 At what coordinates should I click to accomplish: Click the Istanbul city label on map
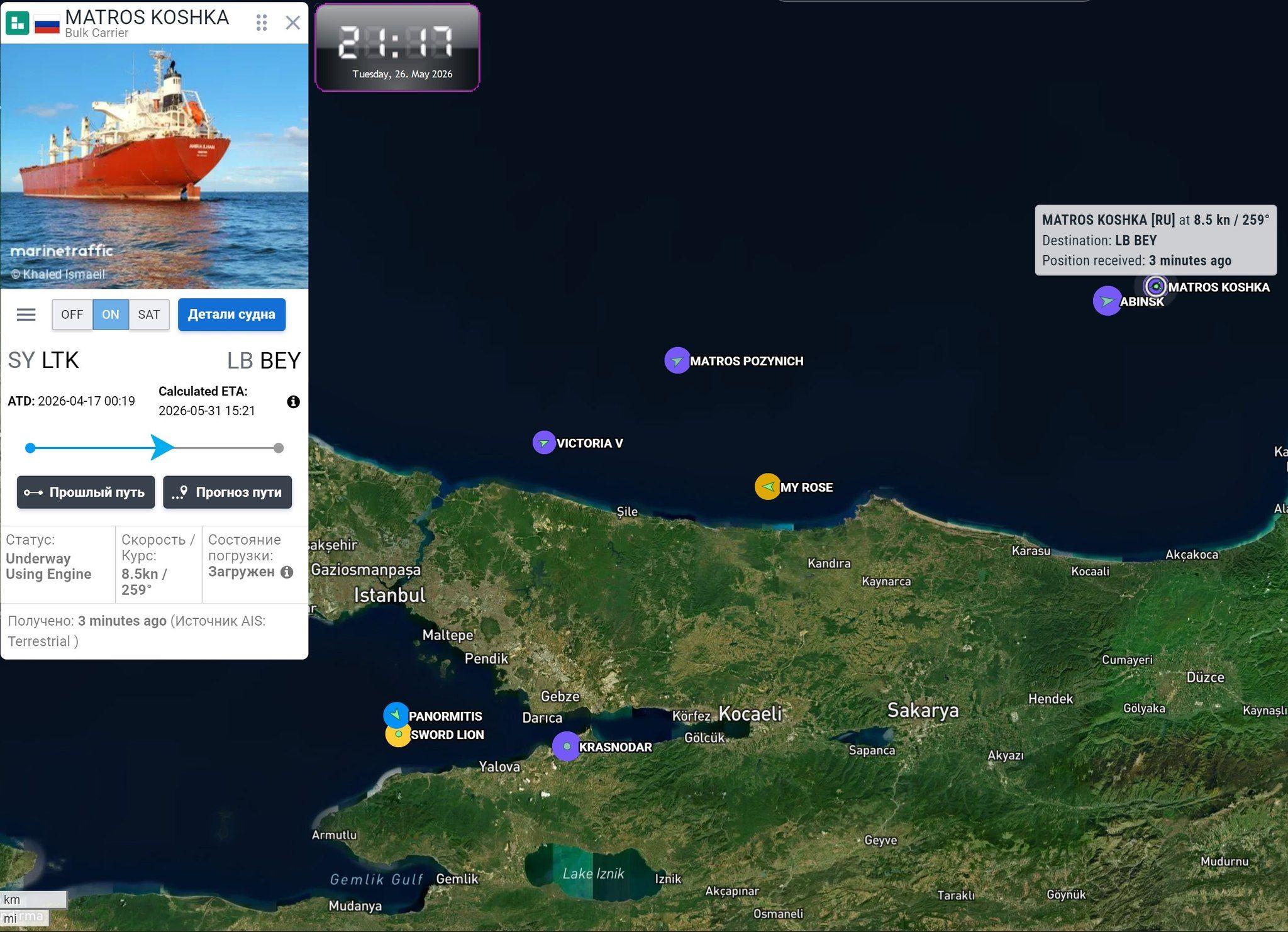[389, 595]
